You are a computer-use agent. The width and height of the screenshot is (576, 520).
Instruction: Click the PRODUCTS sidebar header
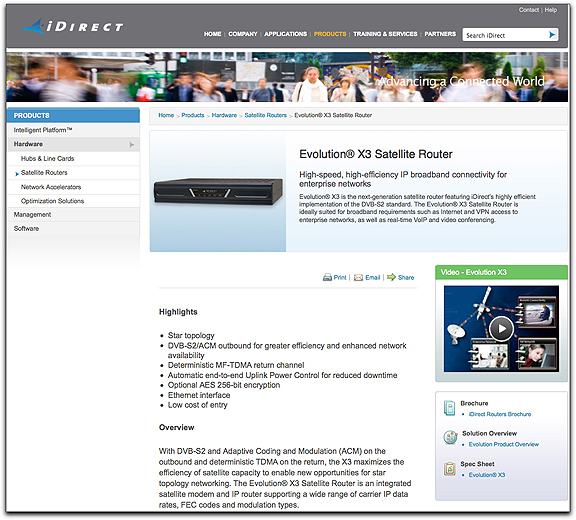(73, 115)
